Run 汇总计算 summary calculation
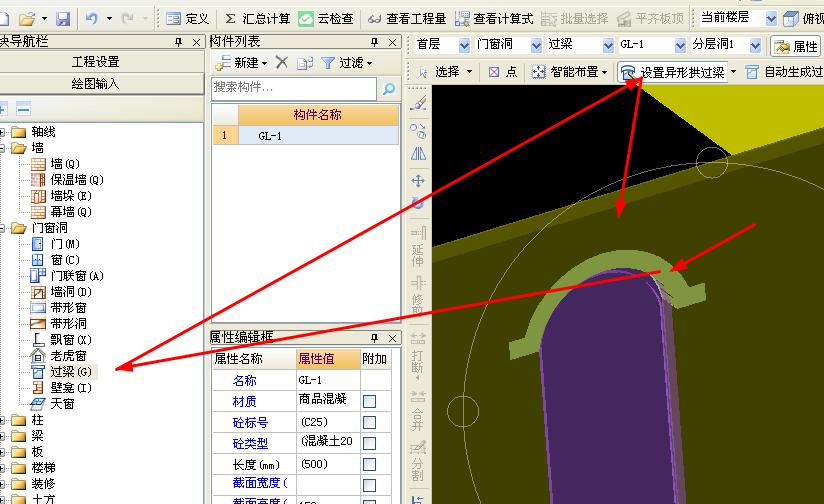This screenshot has height=504, width=824. [x=258, y=19]
